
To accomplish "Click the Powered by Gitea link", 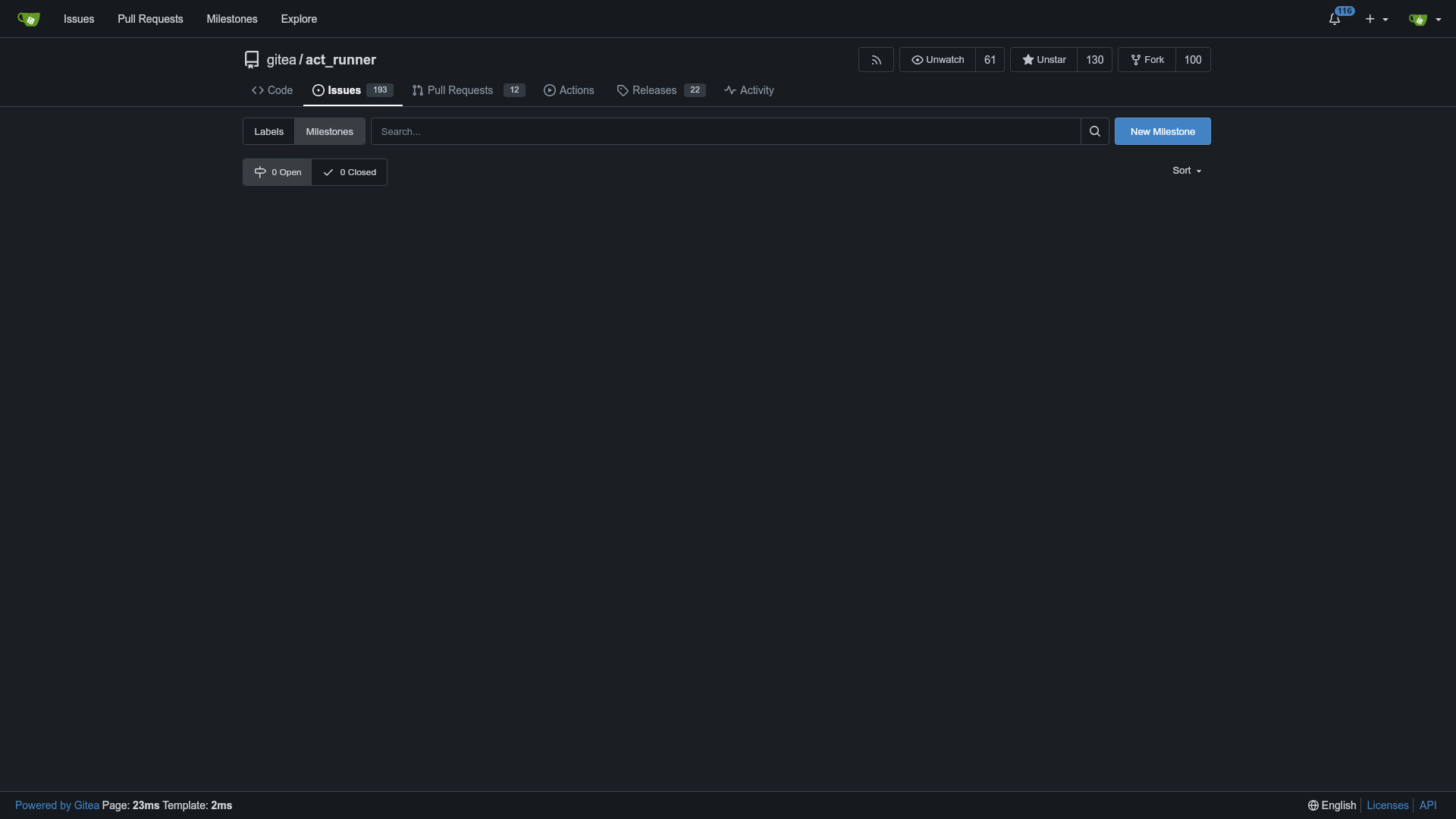I will (x=57, y=805).
